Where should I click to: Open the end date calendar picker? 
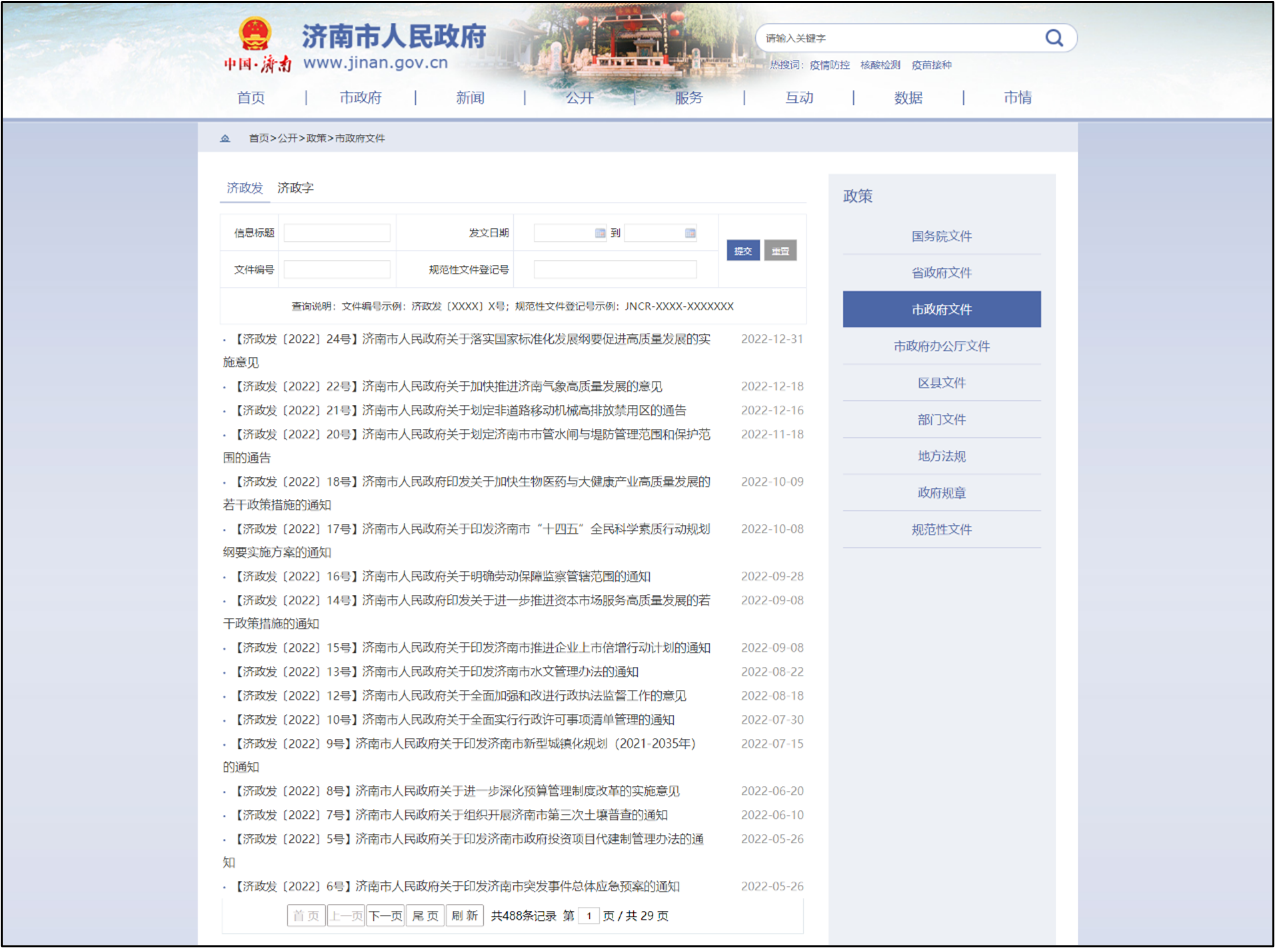[x=690, y=233]
